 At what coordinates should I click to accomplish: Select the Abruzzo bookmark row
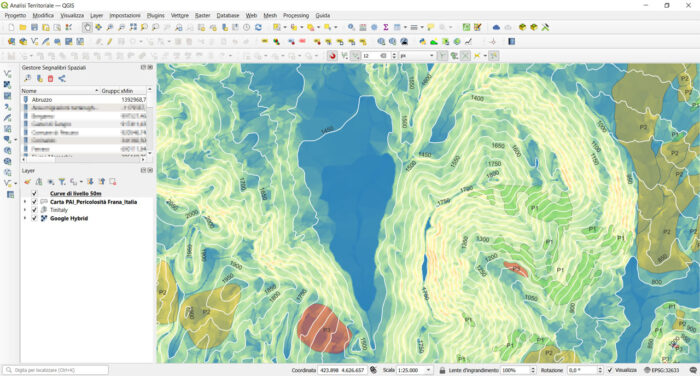[84, 100]
